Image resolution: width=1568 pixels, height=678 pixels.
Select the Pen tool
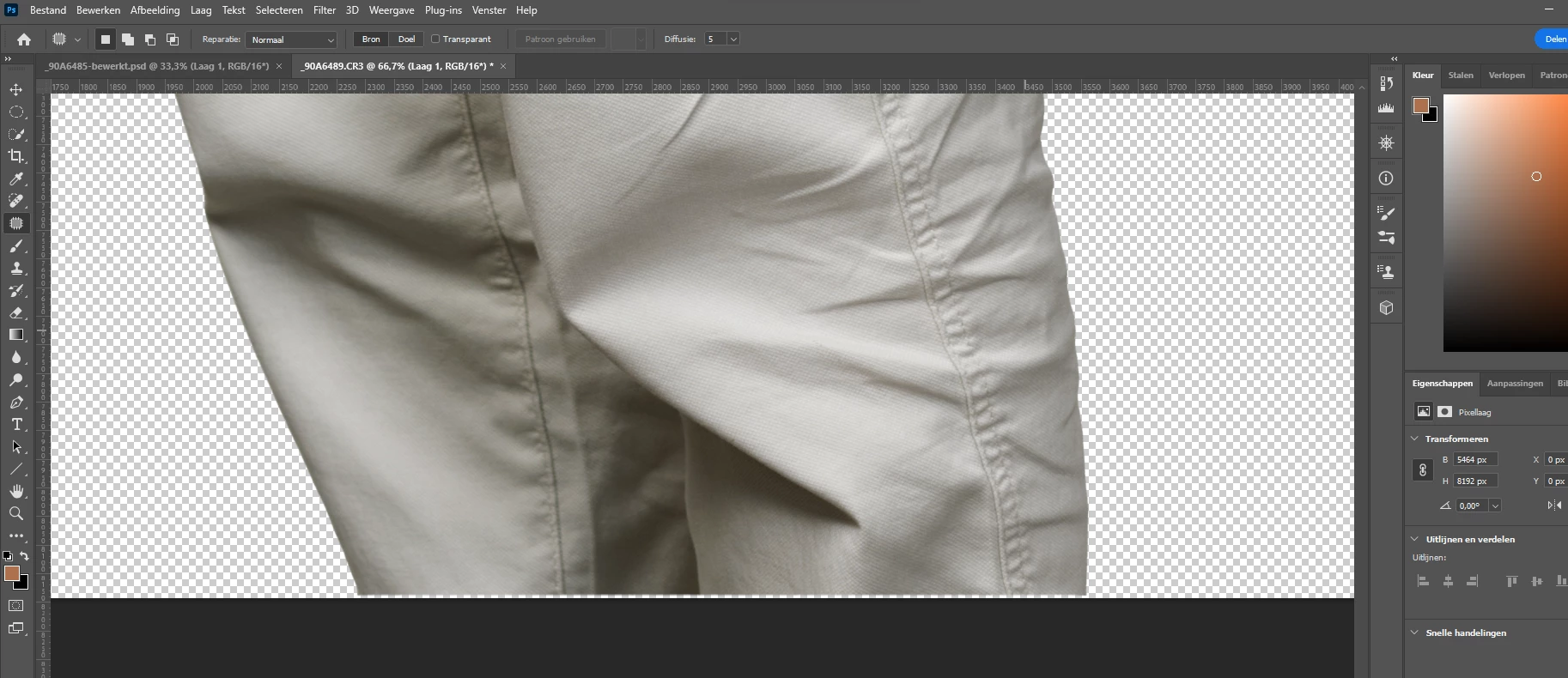pos(16,403)
